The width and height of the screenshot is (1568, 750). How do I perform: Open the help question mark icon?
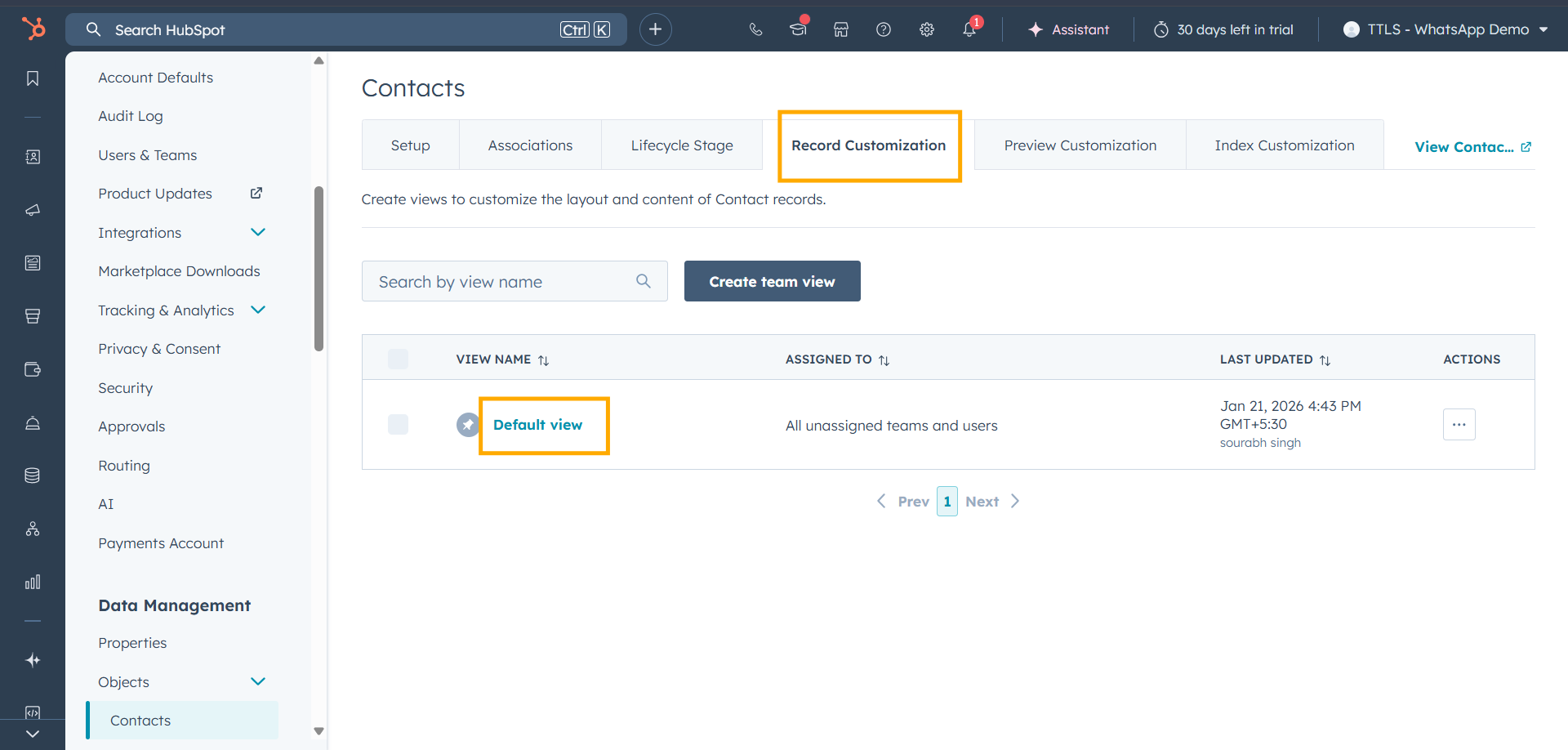click(x=883, y=29)
